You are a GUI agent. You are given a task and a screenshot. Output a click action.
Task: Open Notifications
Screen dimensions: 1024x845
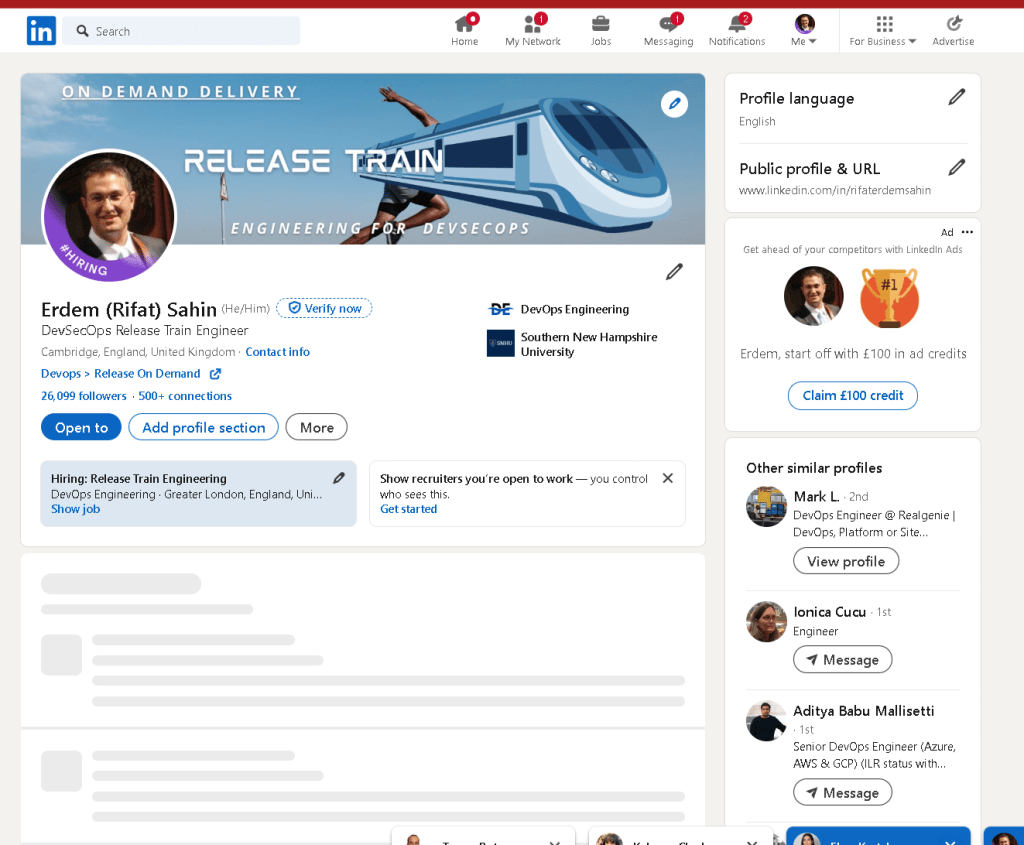[x=737, y=31]
